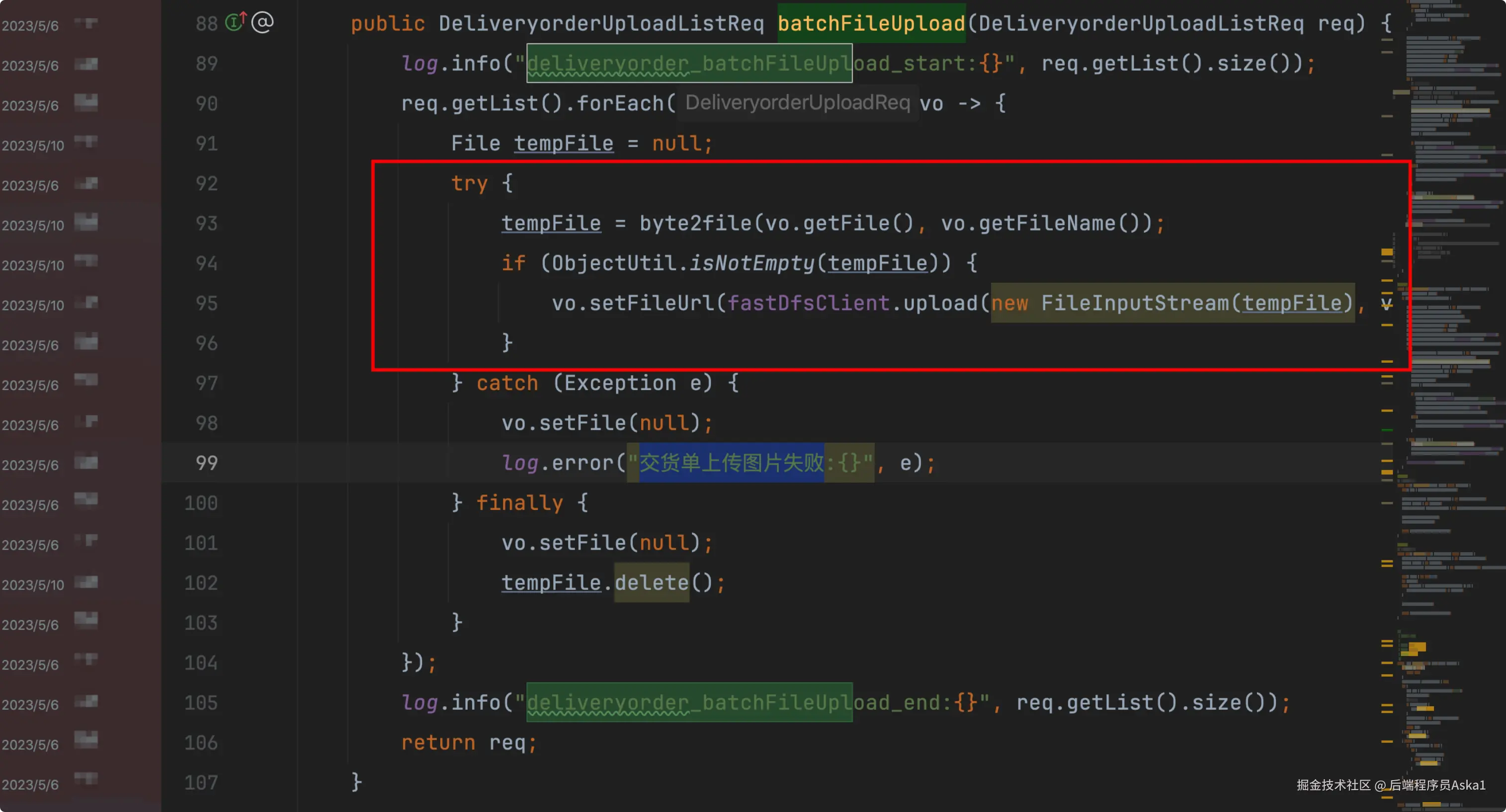Click the finally keyword on line 100
This screenshot has height=812, width=1506.
[519, 503]
